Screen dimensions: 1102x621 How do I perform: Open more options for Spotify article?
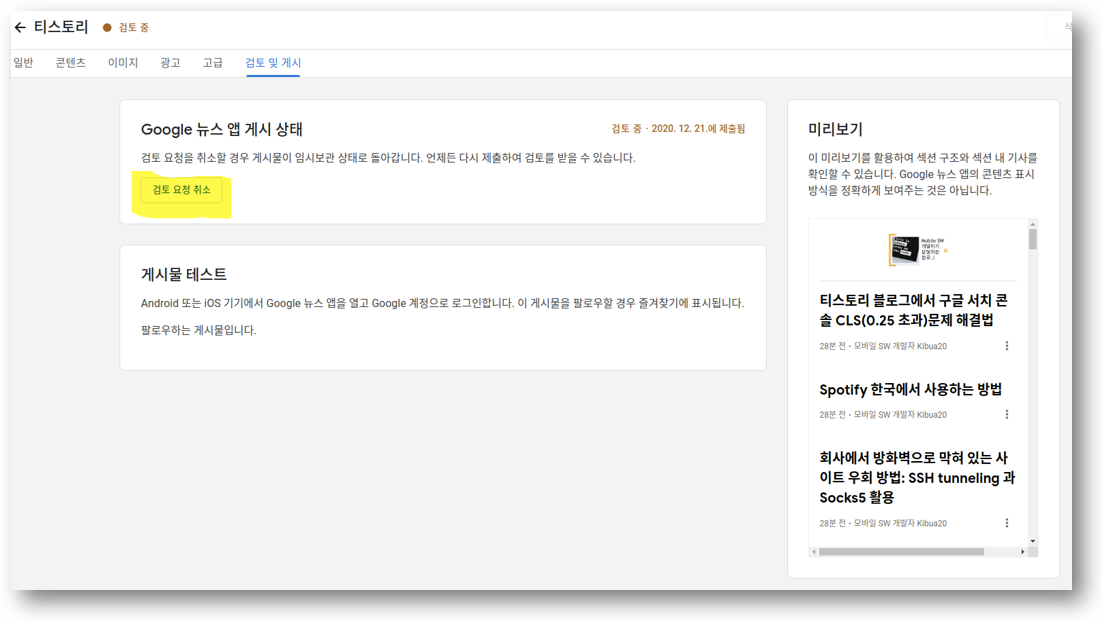click(x=1007, y=414)
